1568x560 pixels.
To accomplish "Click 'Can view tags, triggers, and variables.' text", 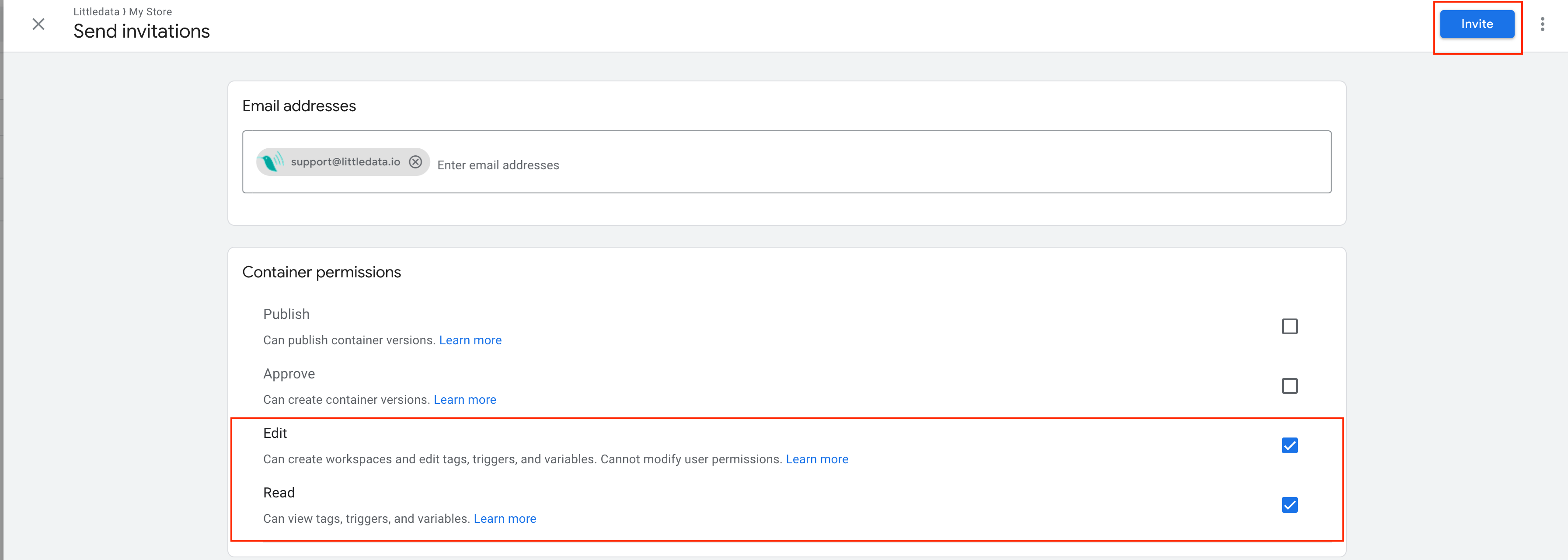I will 366,518.
